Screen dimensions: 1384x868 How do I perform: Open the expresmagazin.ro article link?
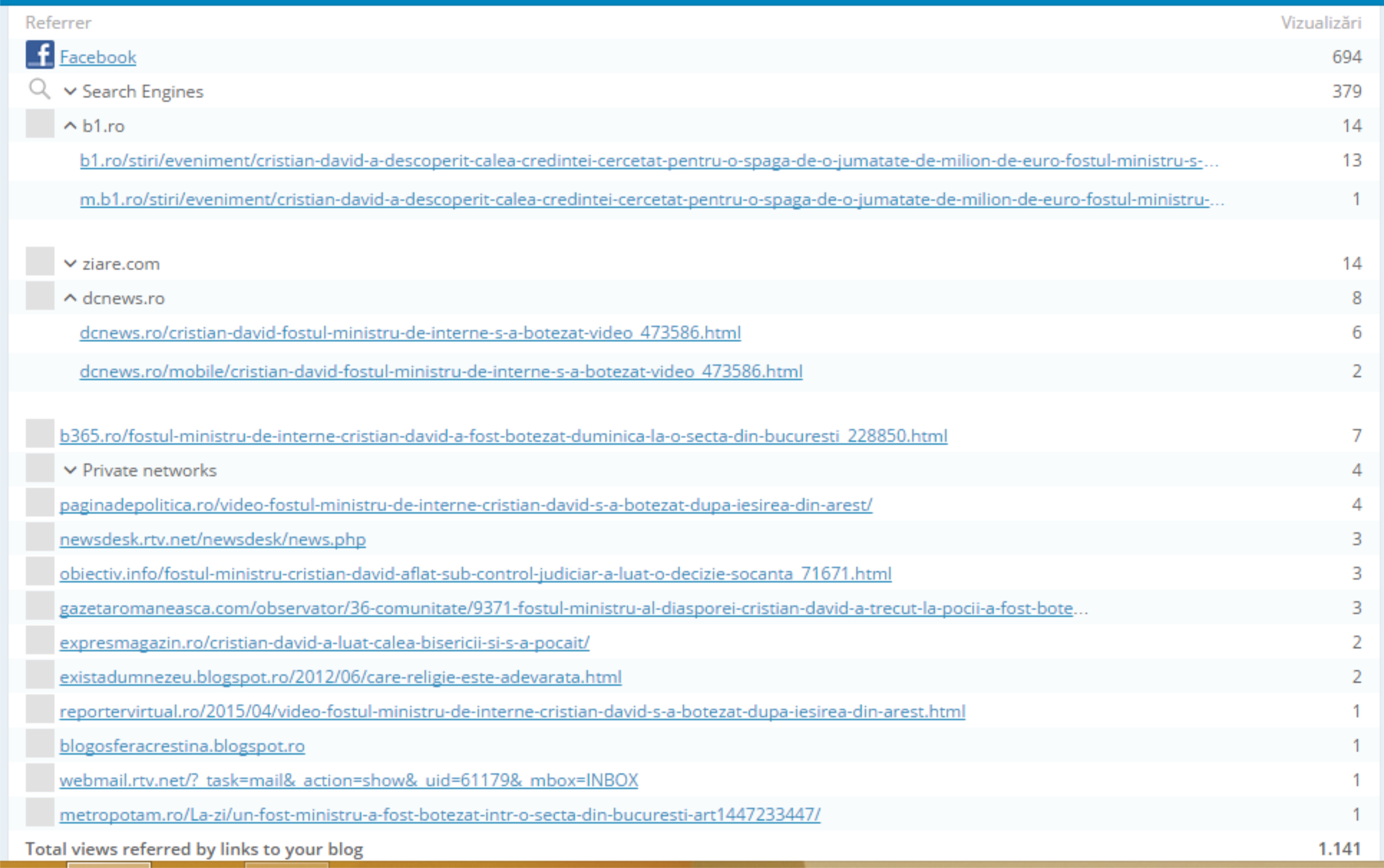pyautogui.click(x=324, y=642)
